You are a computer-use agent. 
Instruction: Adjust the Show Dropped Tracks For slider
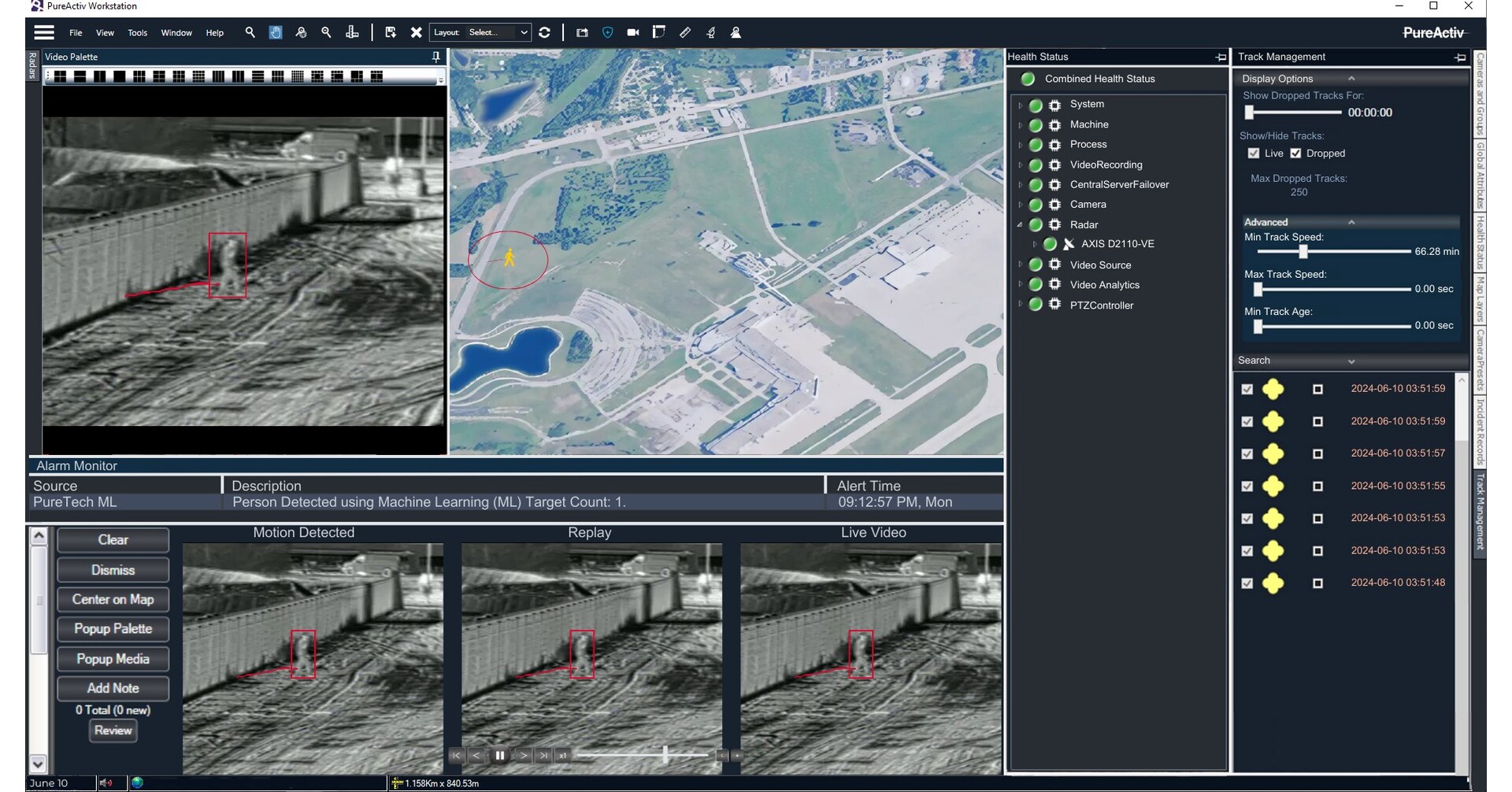(x=1250, y=113)
